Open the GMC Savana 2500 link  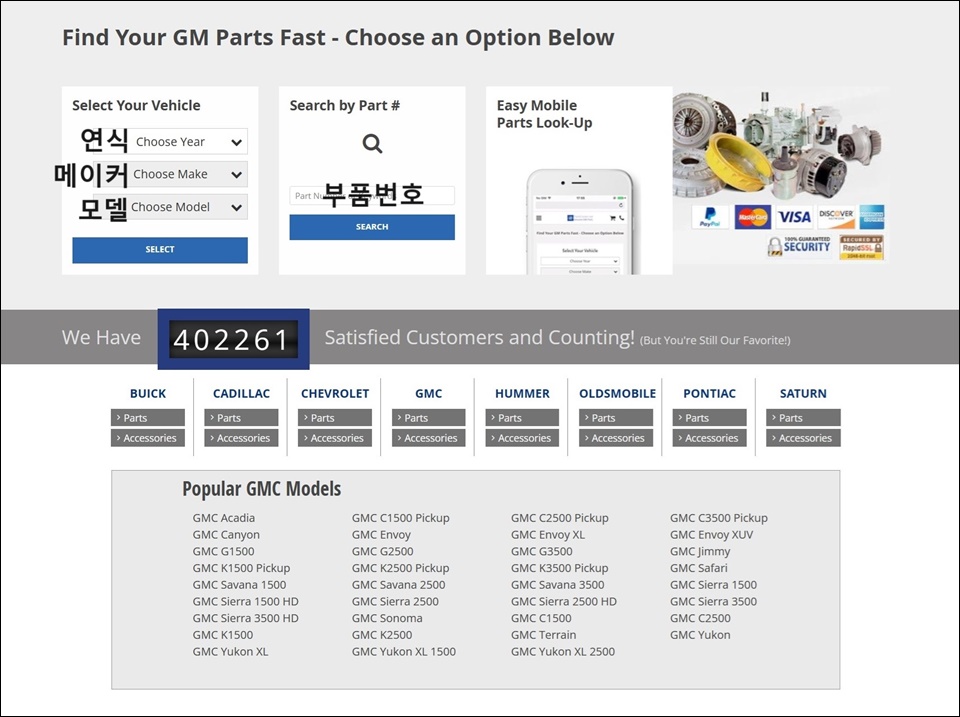point(399,585)
